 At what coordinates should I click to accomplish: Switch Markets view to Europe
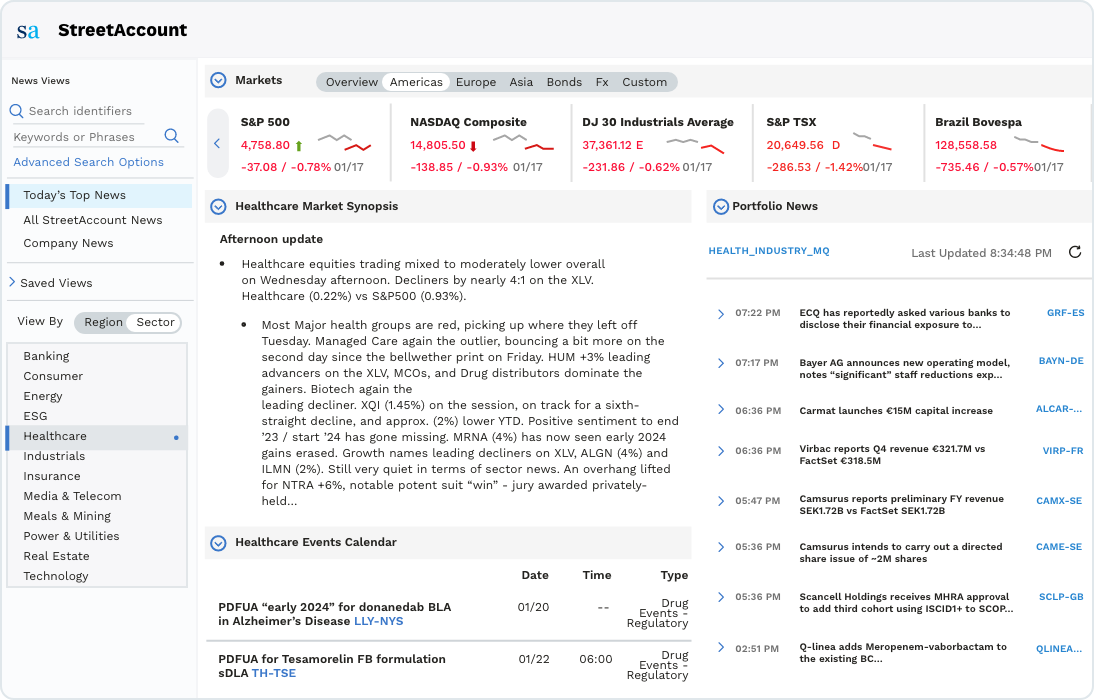click(x=476, y=82)
